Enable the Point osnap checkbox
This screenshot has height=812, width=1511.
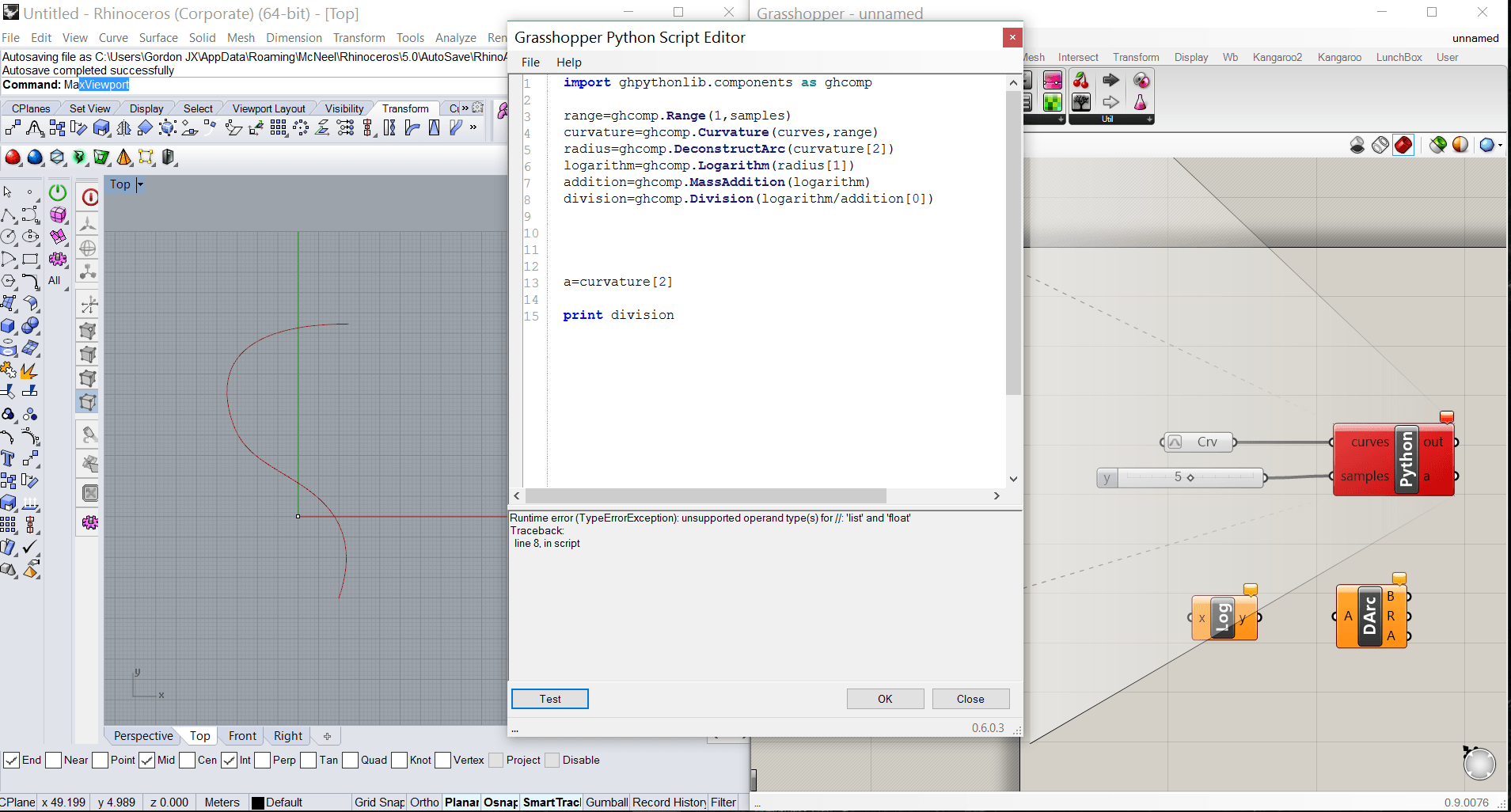coord(101,760)
